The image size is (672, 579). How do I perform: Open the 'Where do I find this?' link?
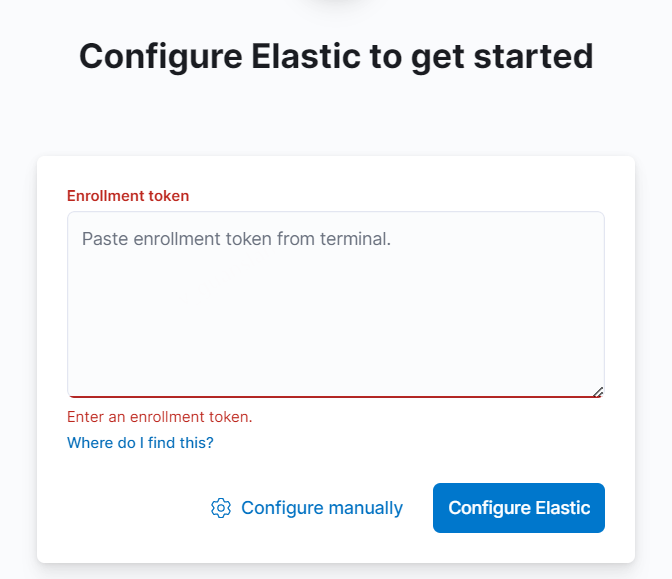click(140, 442)
